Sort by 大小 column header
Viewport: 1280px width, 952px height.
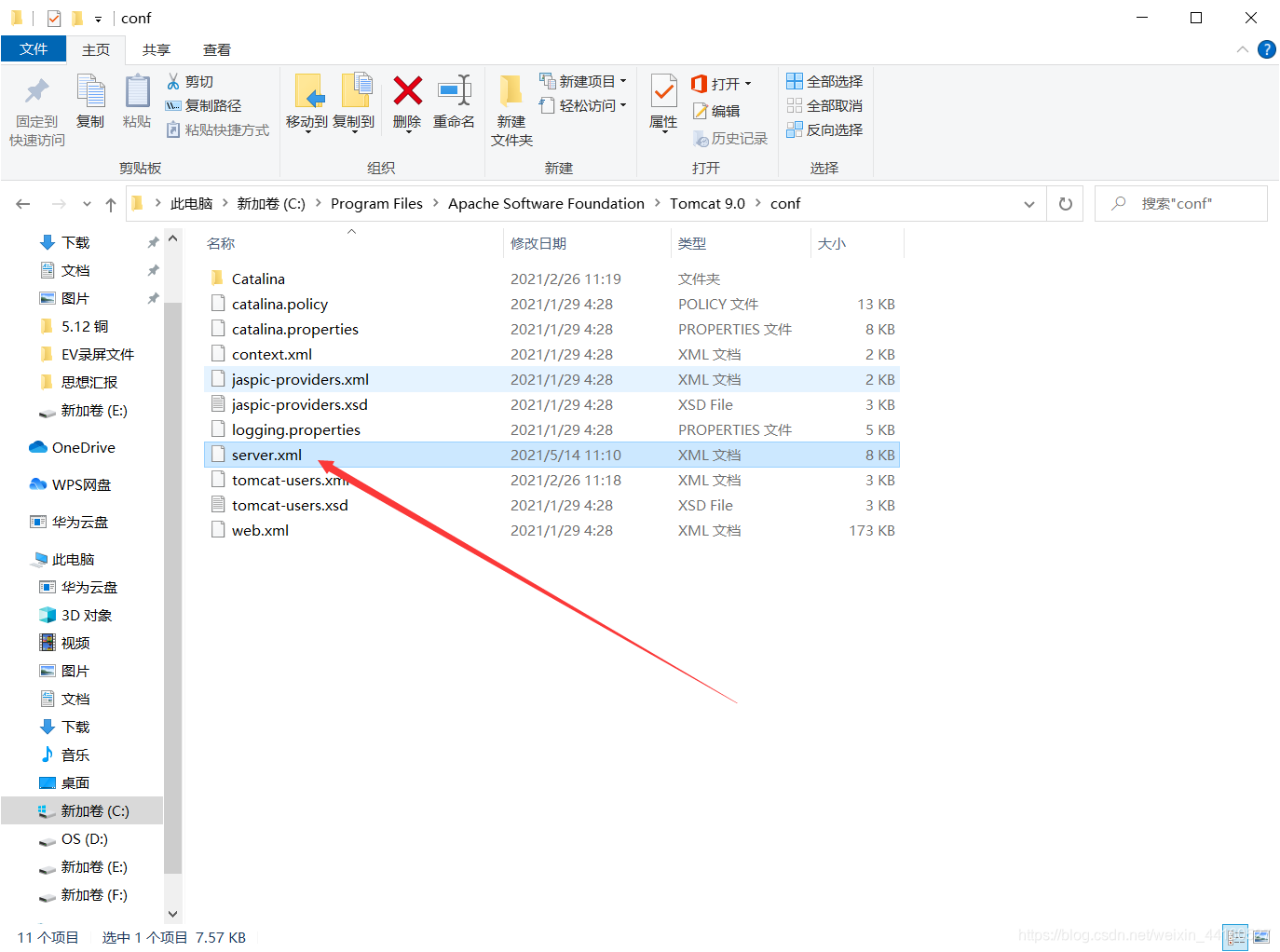pyautogui.click(x=832, y=243)
